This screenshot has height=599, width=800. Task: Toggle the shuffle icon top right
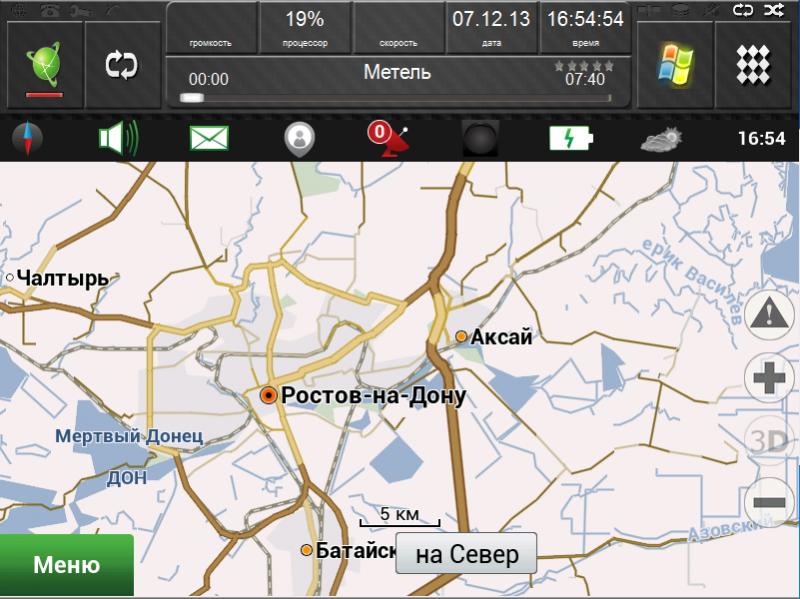coord(774,10)
